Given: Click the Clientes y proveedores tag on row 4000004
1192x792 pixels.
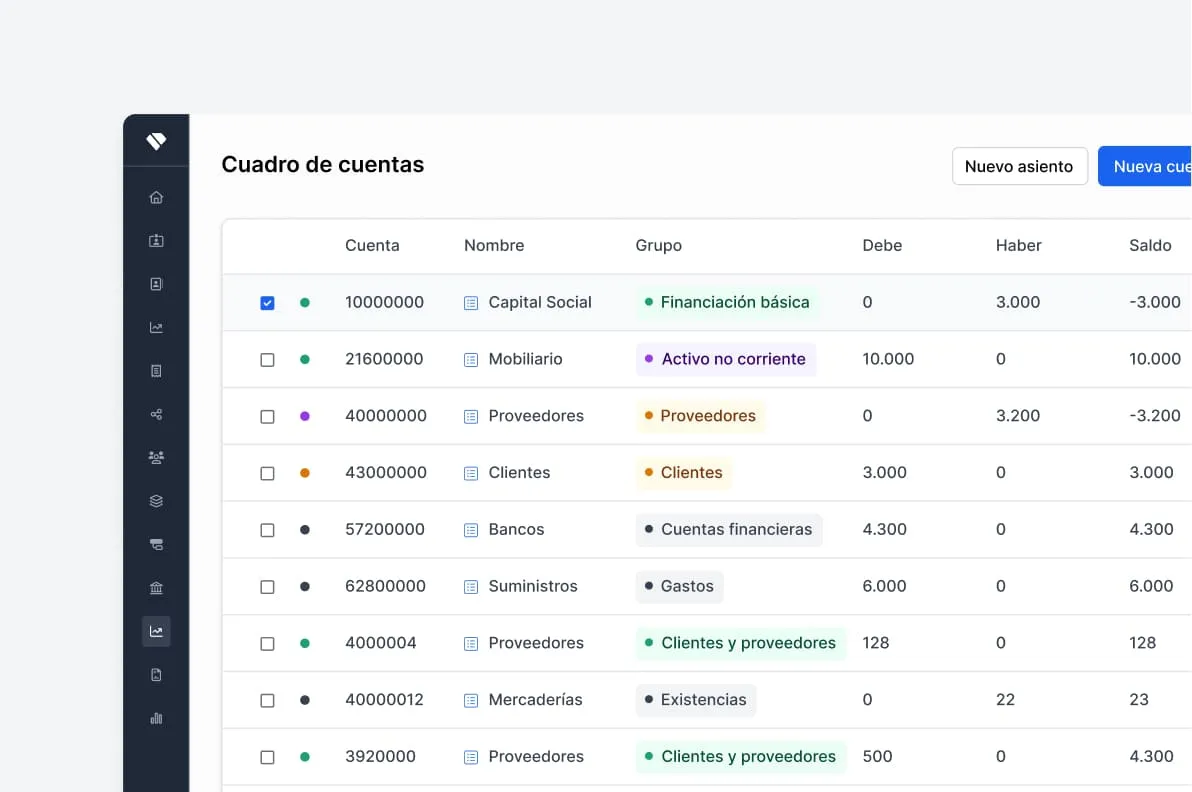Looking at the screenshot, I should pos(740,643).
